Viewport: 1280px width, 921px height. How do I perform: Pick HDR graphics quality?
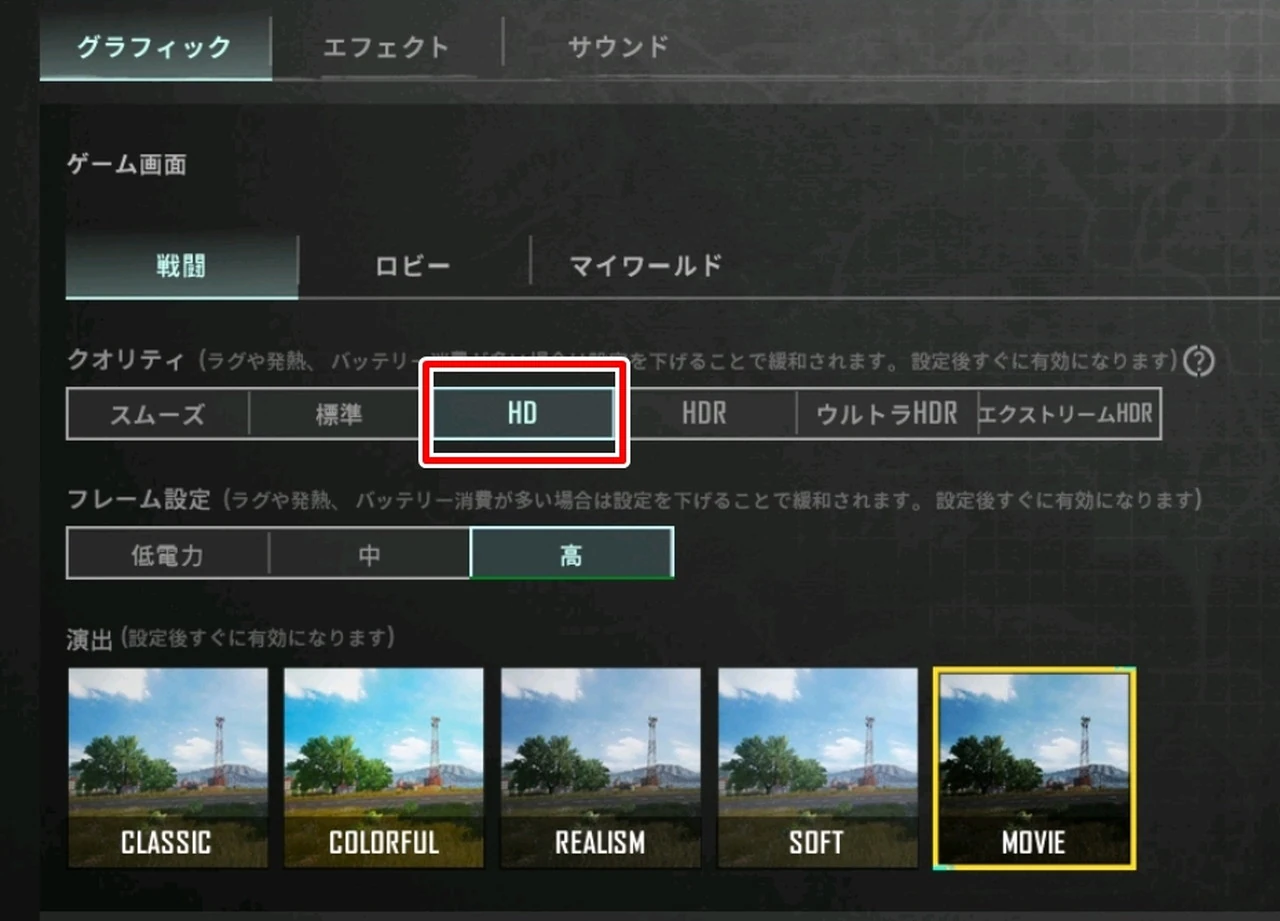(x=705, y=413)
